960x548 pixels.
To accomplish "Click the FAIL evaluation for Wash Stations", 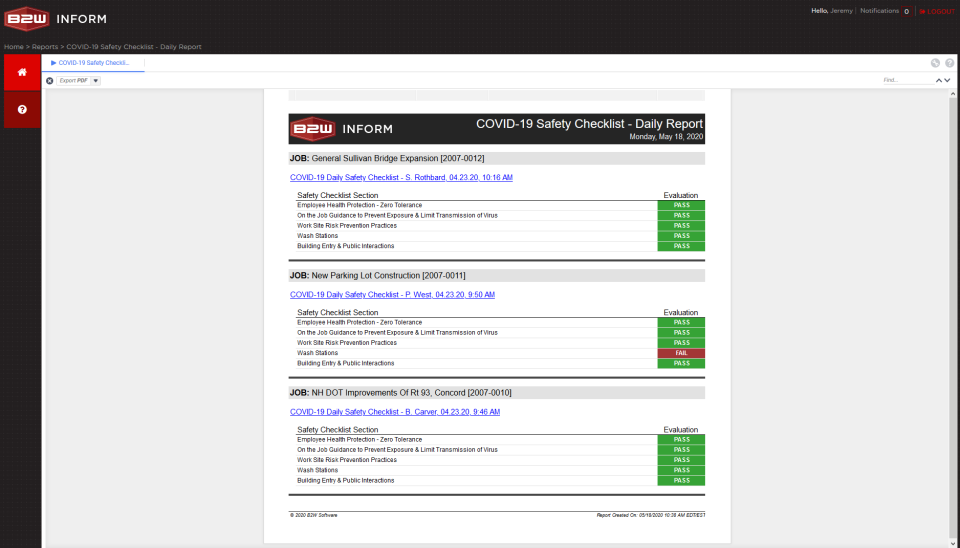I will 681,353.
